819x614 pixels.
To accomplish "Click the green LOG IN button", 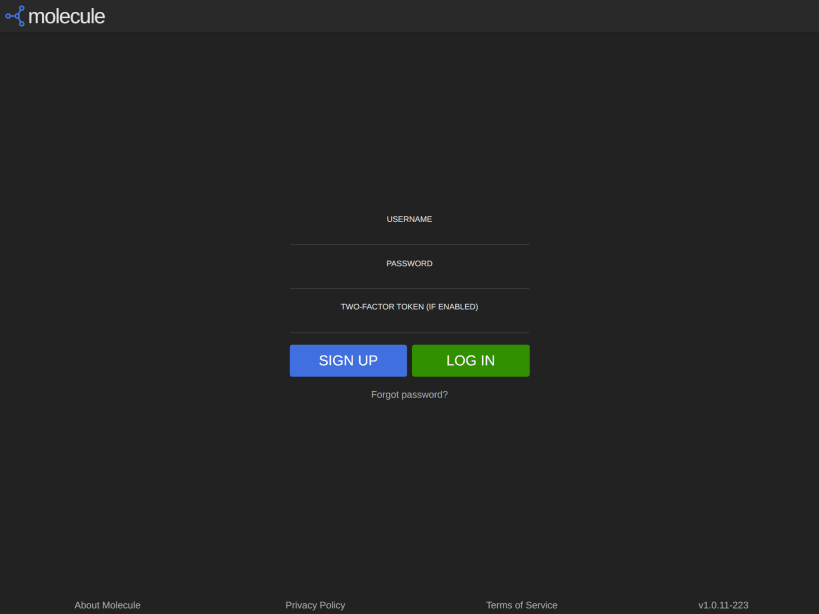I will point(470,360).
